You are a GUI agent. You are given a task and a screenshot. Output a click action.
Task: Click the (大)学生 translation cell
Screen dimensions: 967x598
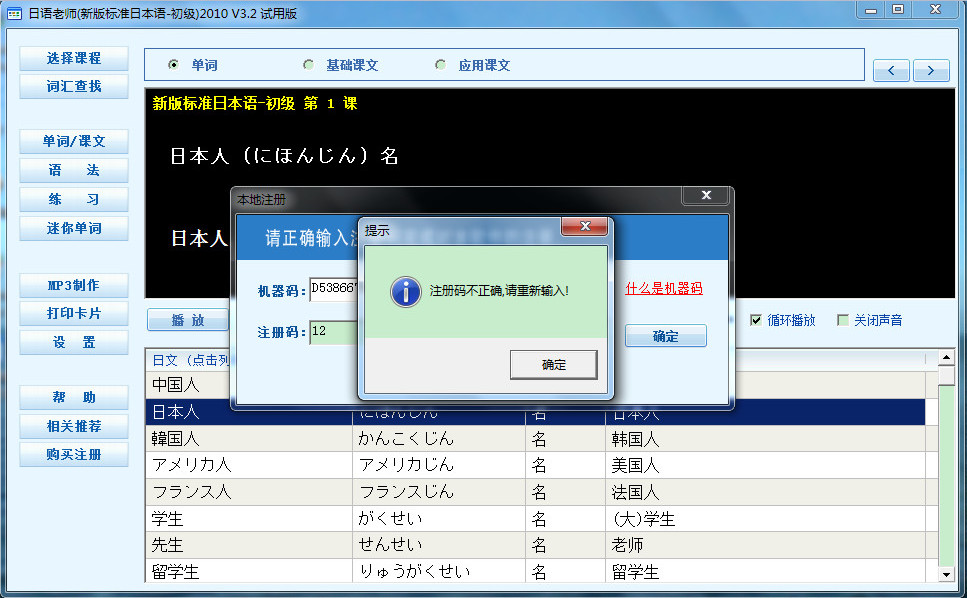(765, 518)
